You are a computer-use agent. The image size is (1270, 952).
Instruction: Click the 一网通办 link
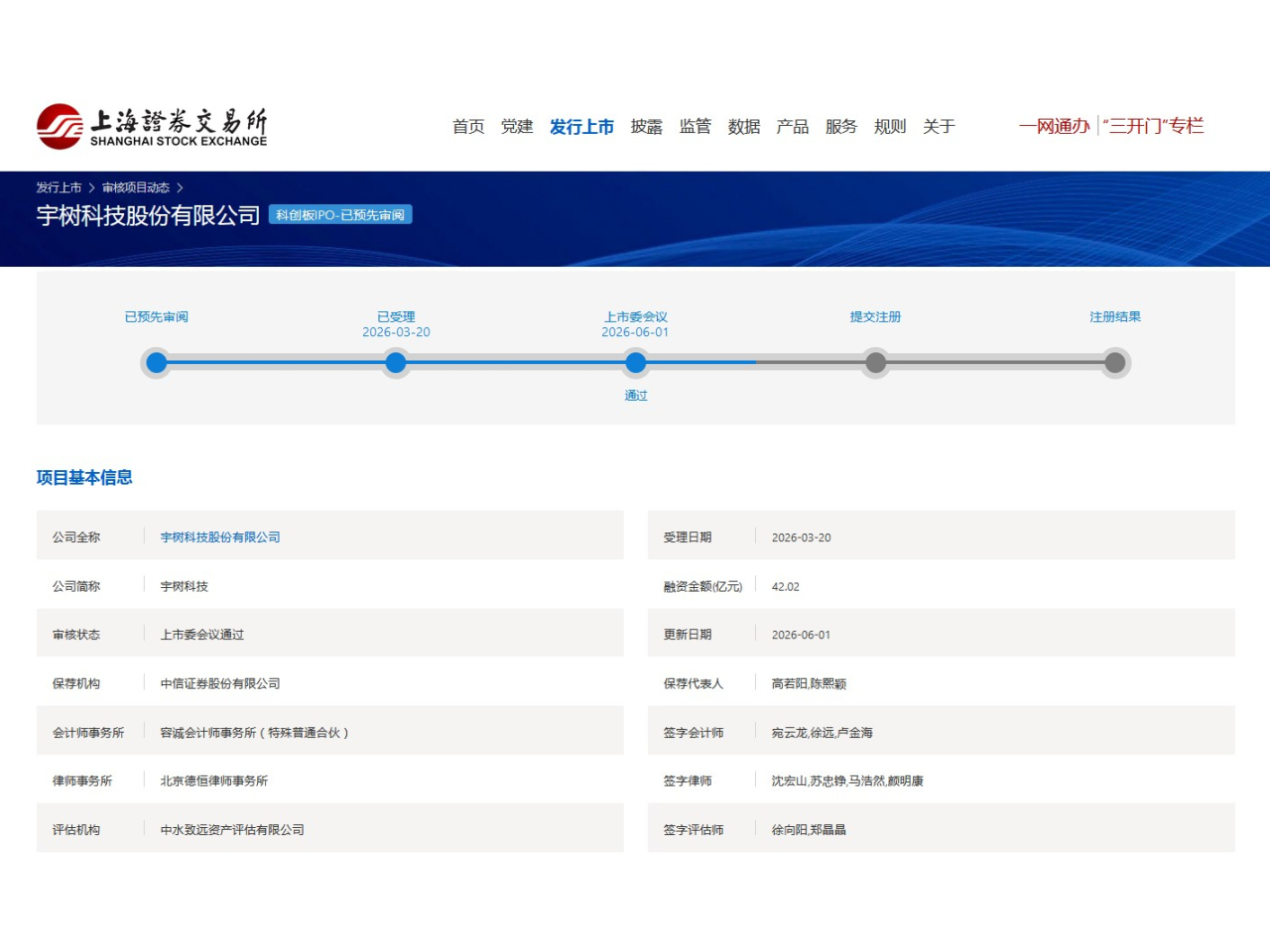point(1054,126)
